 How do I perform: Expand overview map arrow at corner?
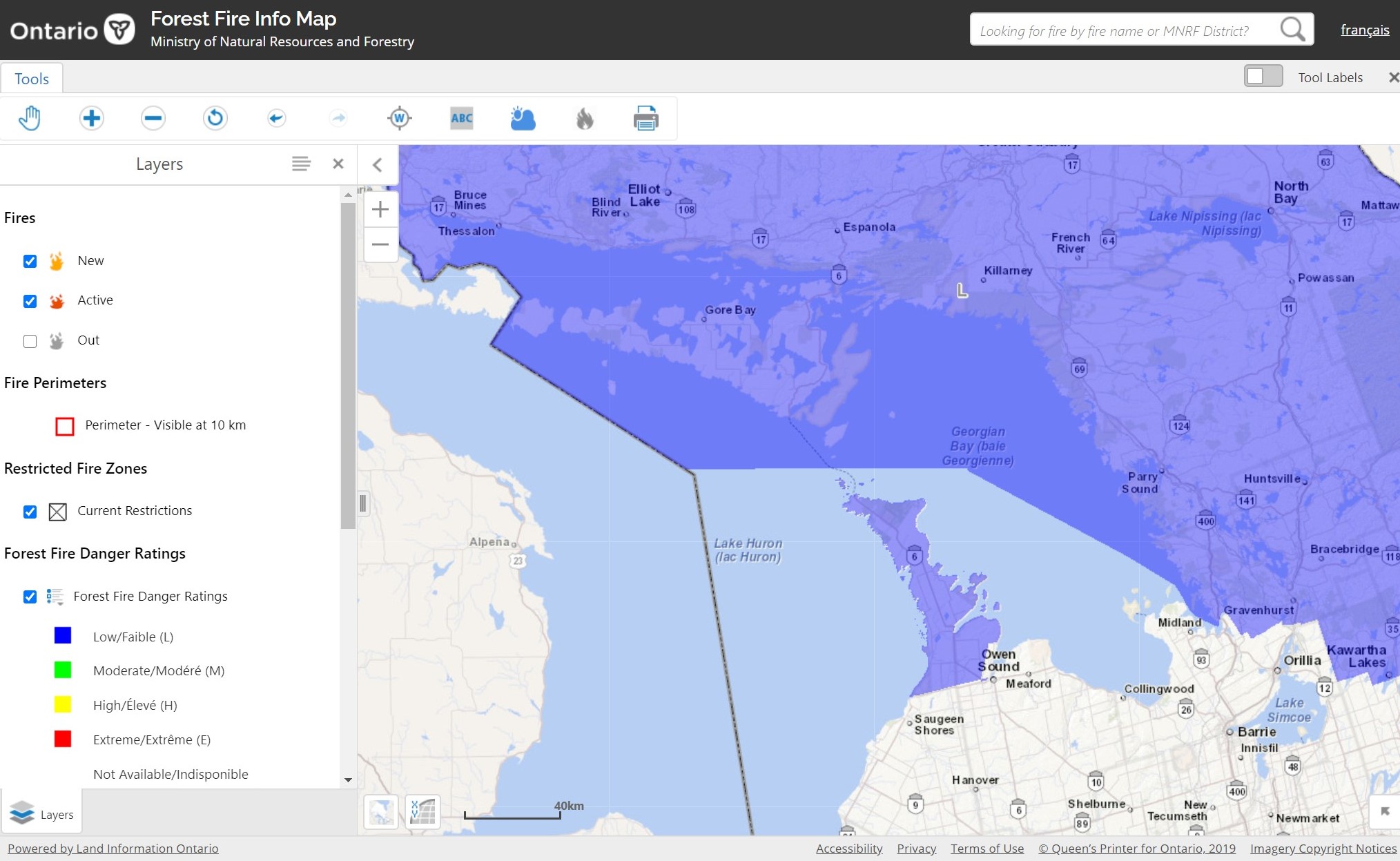pos(1384,811)
